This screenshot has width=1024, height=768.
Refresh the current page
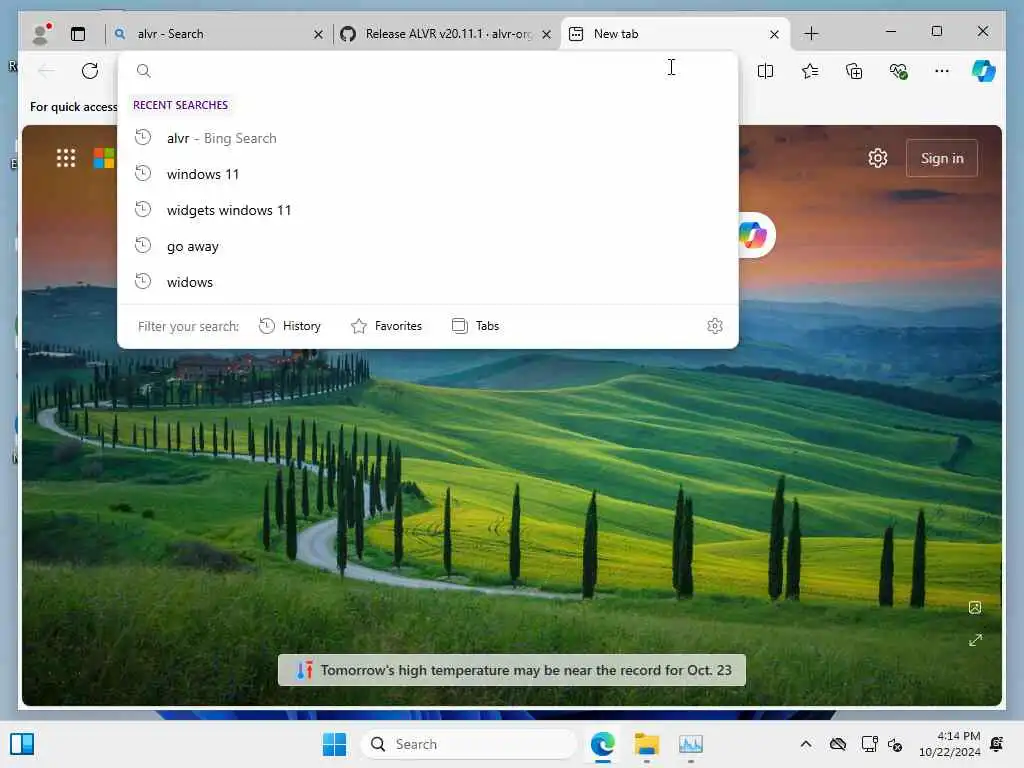click(x=90, y=71)
